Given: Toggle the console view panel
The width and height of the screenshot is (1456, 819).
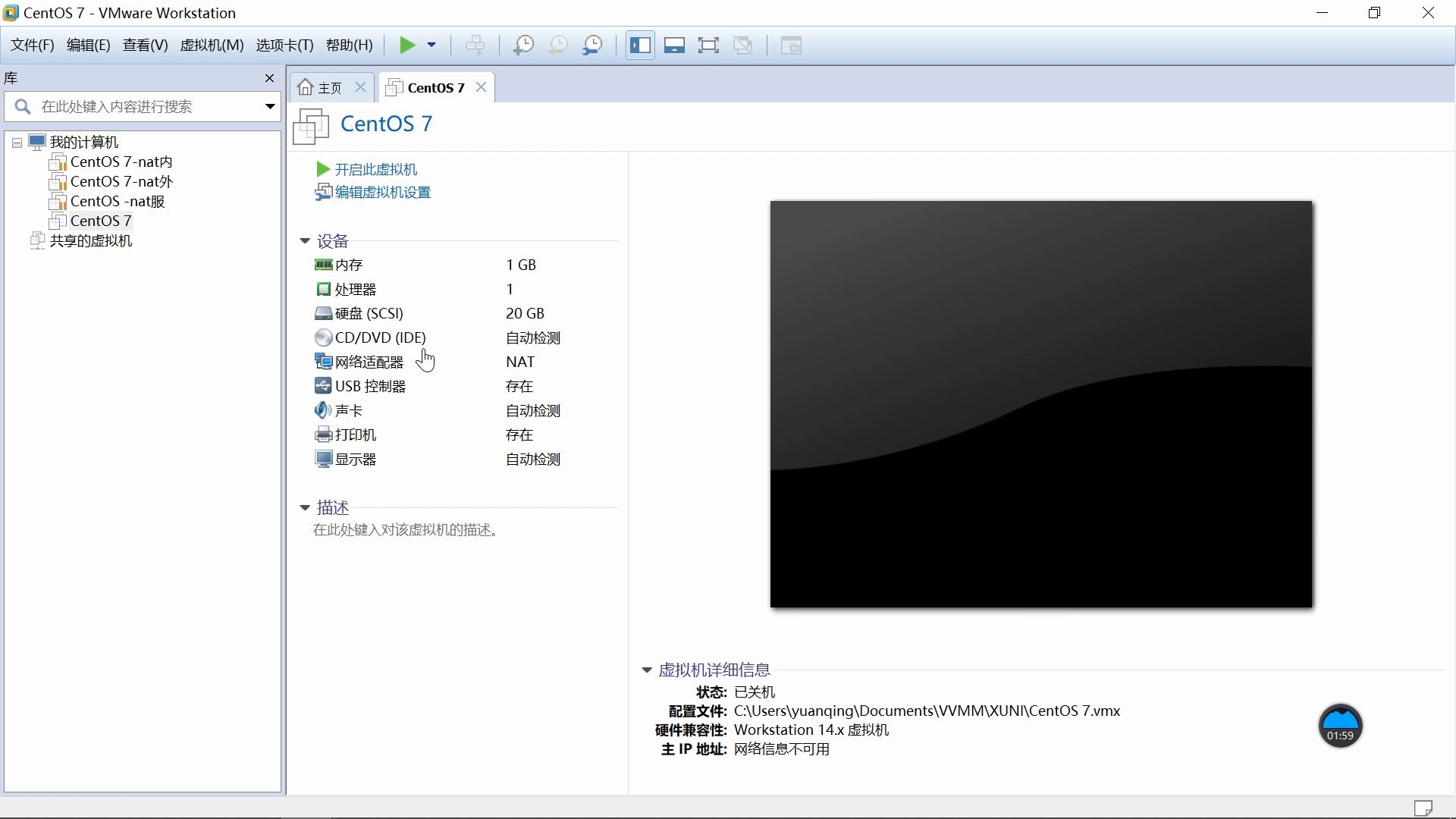Looking at the screenshot, I should 791,45.
